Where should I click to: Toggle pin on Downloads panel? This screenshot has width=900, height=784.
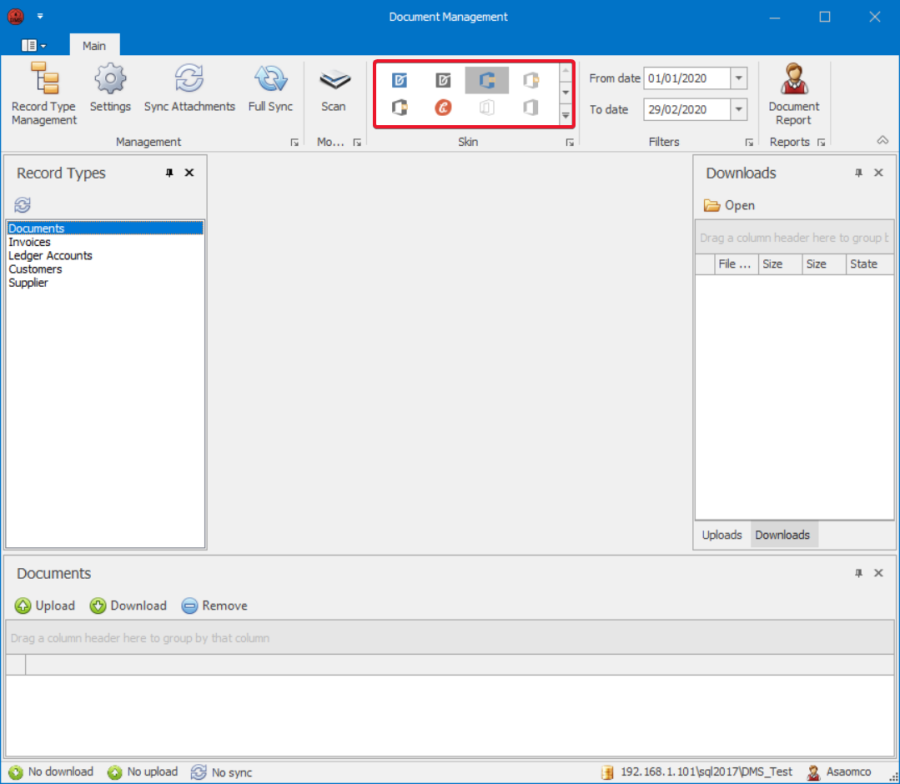[858, 173]
